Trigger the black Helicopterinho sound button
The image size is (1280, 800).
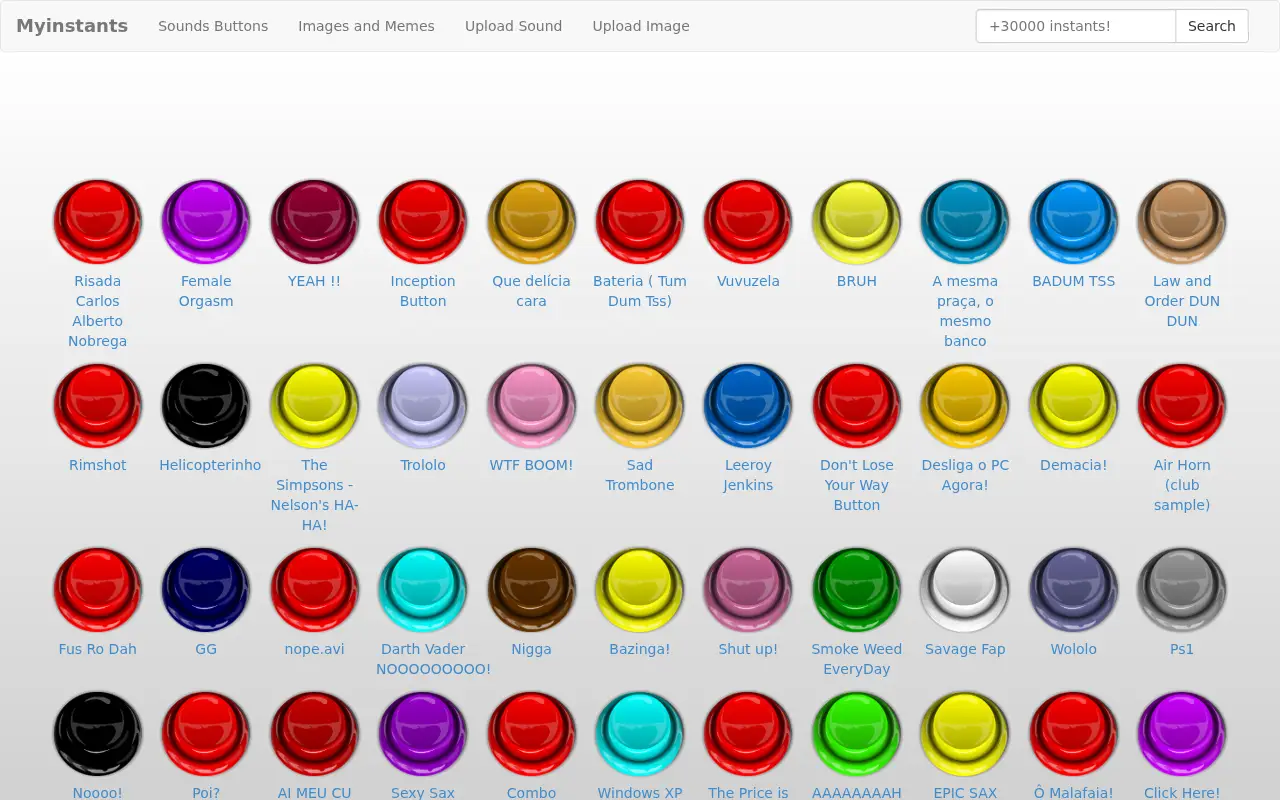point(206,406)
